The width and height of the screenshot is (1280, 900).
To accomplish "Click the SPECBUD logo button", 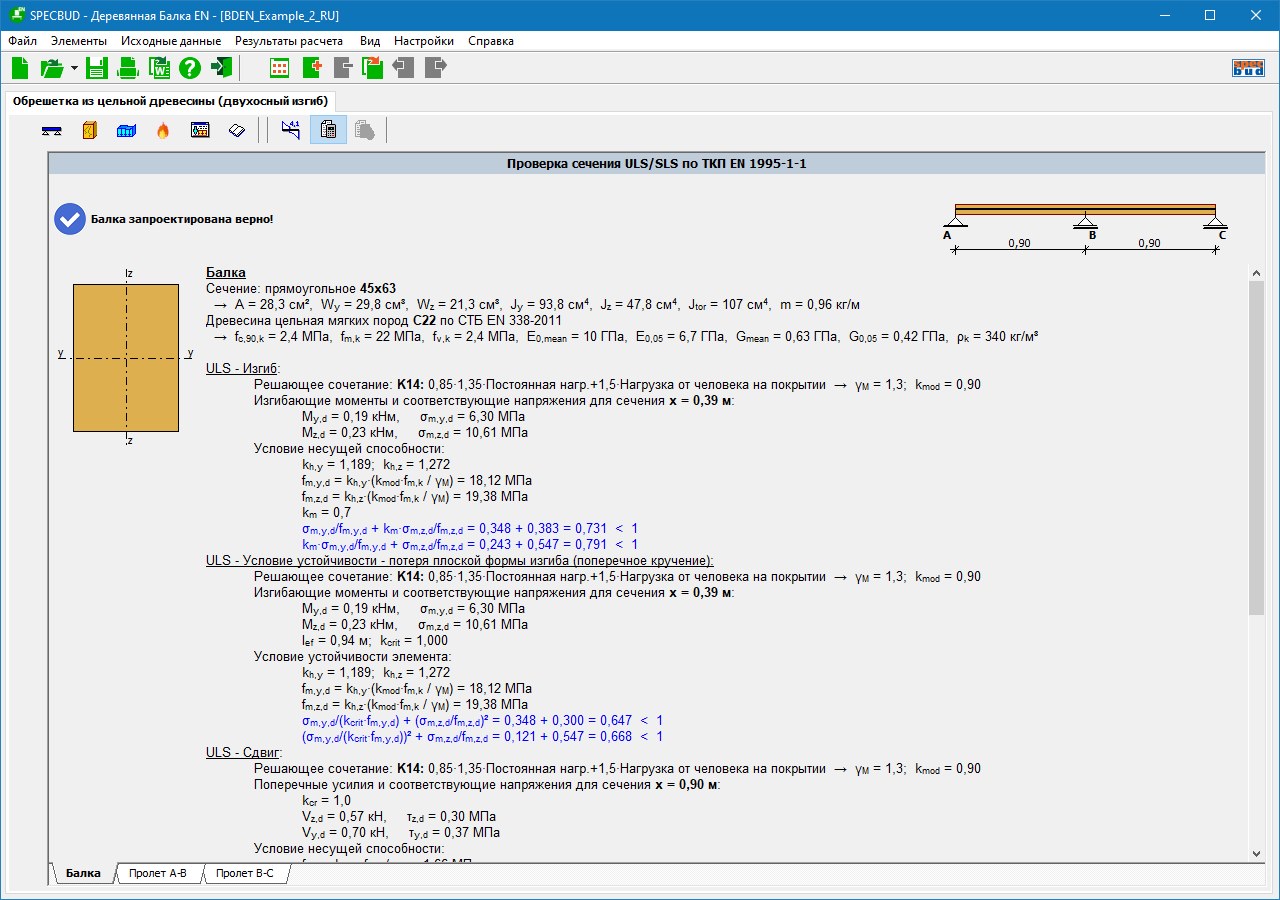I will [x=1248, y=68].
